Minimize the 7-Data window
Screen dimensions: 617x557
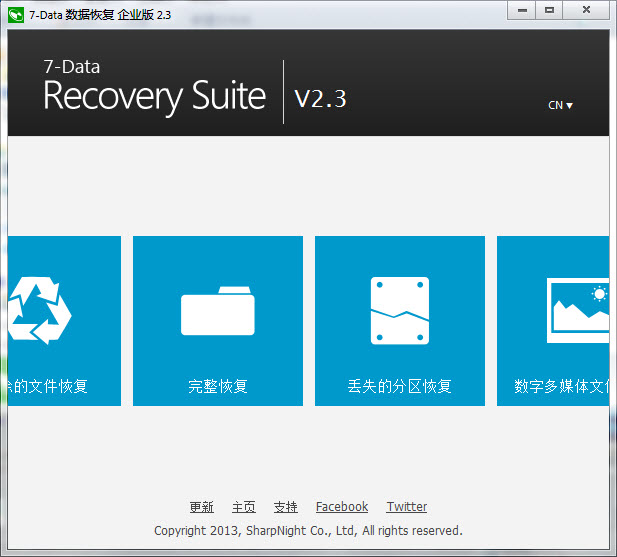click(x=522, y=10)
